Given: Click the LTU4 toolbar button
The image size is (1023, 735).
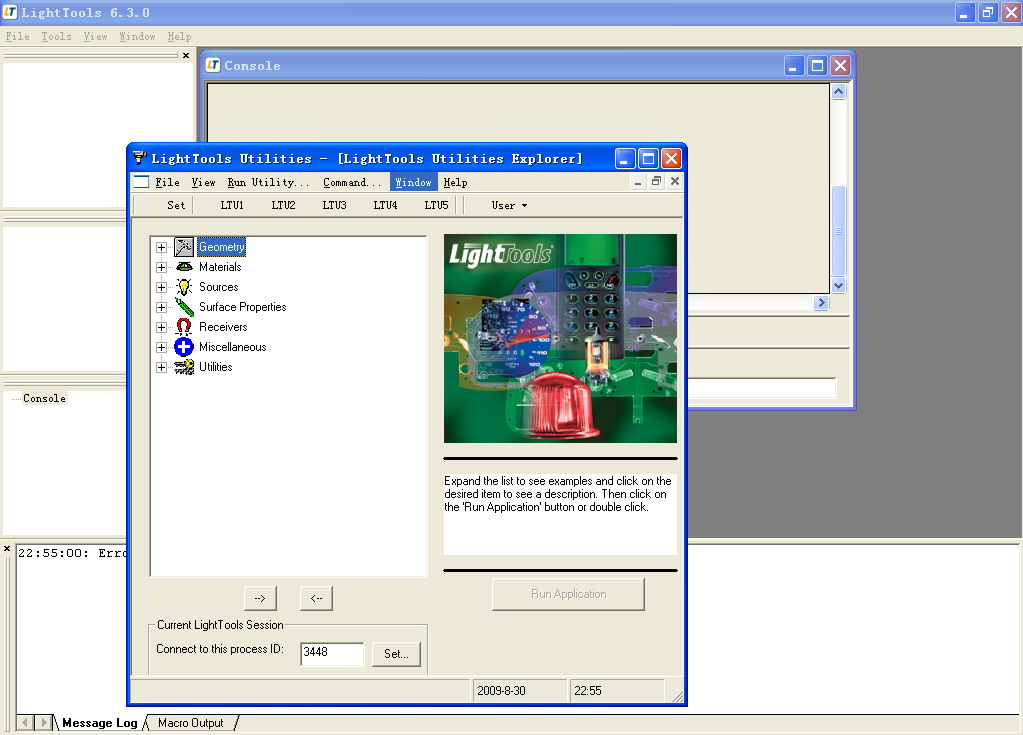Looking at the screenshot, I should click(385, 205).
